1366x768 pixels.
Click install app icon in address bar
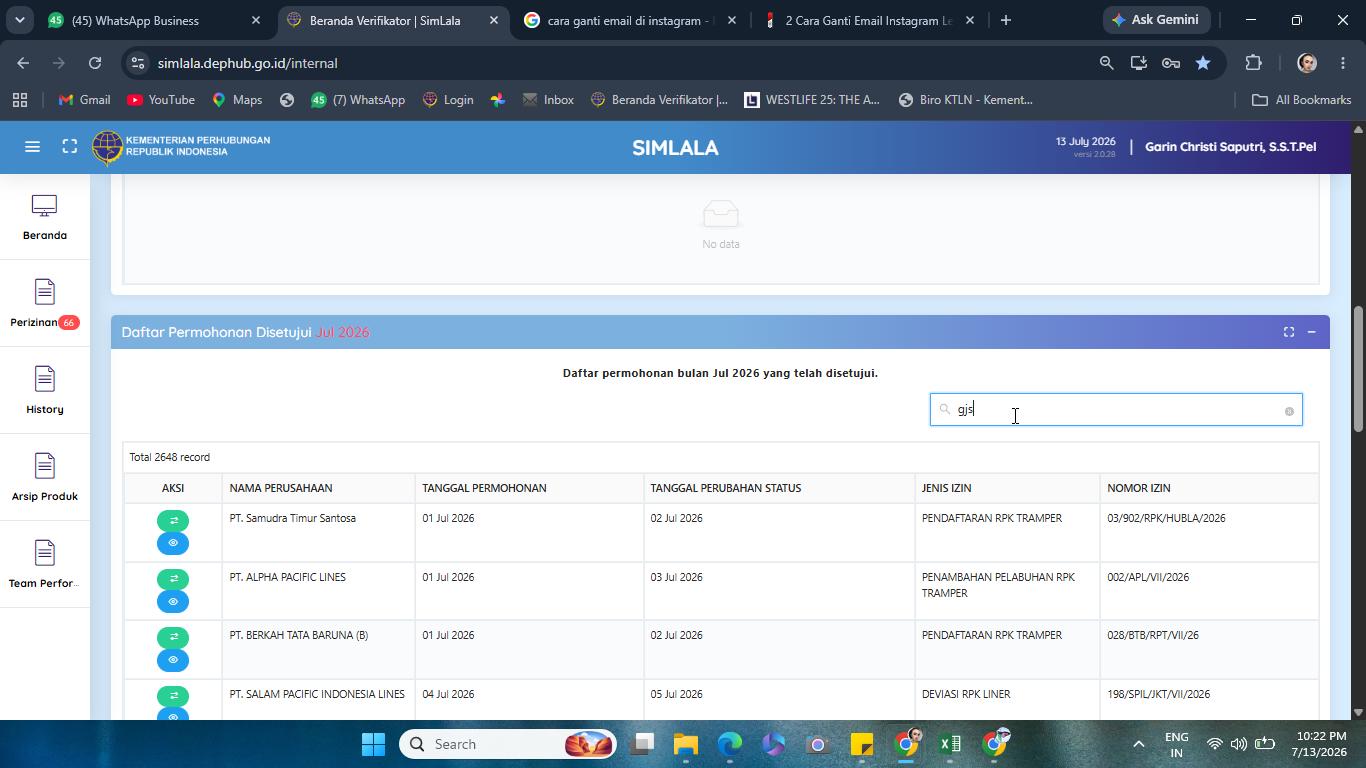[1138, 63]
